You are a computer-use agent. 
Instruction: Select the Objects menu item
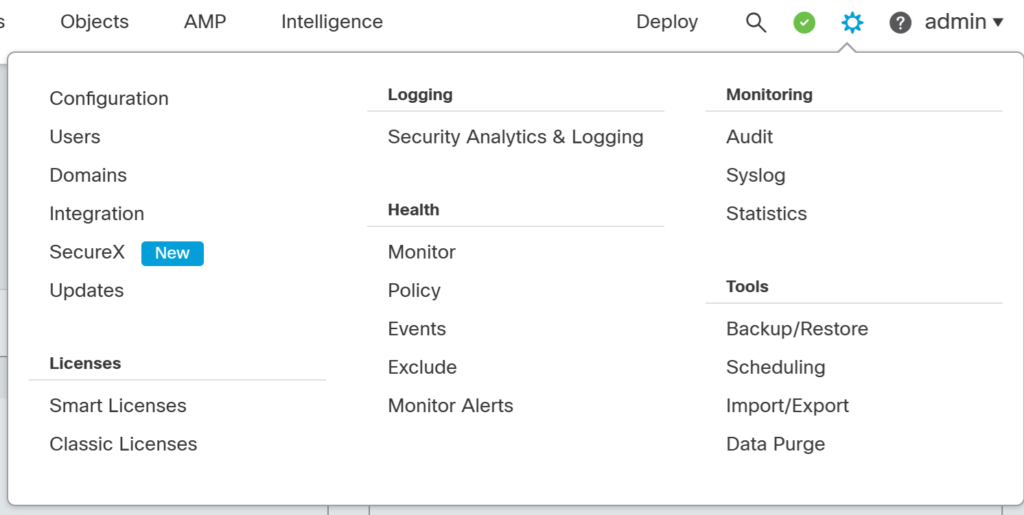pos(94,22)
